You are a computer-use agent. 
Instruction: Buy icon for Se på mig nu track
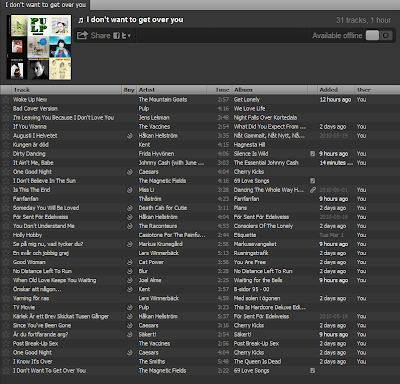[130, 244]
